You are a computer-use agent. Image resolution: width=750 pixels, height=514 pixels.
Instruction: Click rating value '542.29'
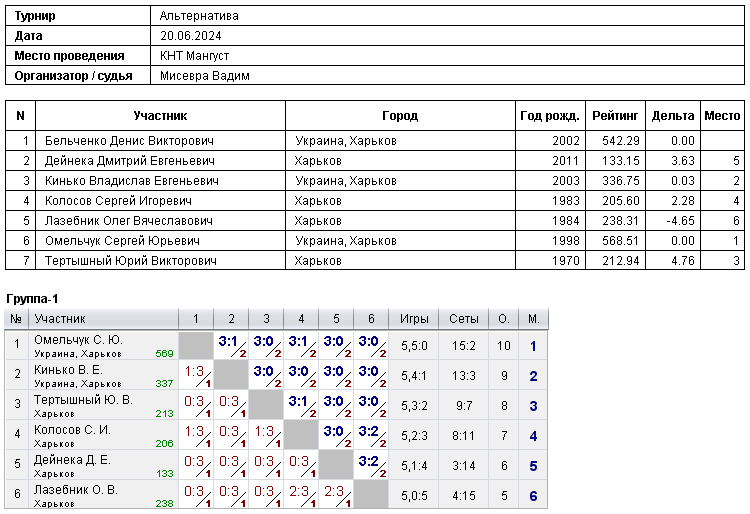(x=620, y=141)
